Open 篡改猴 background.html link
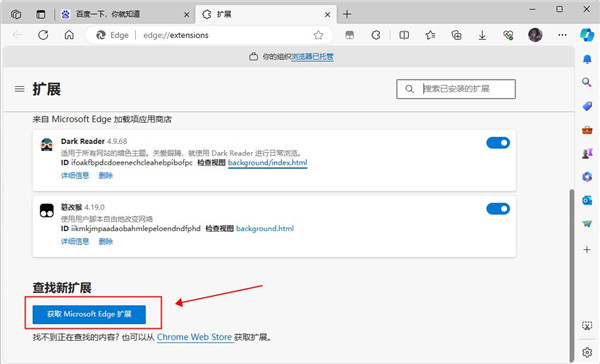600x364 pixels. [x=265, y=229]
